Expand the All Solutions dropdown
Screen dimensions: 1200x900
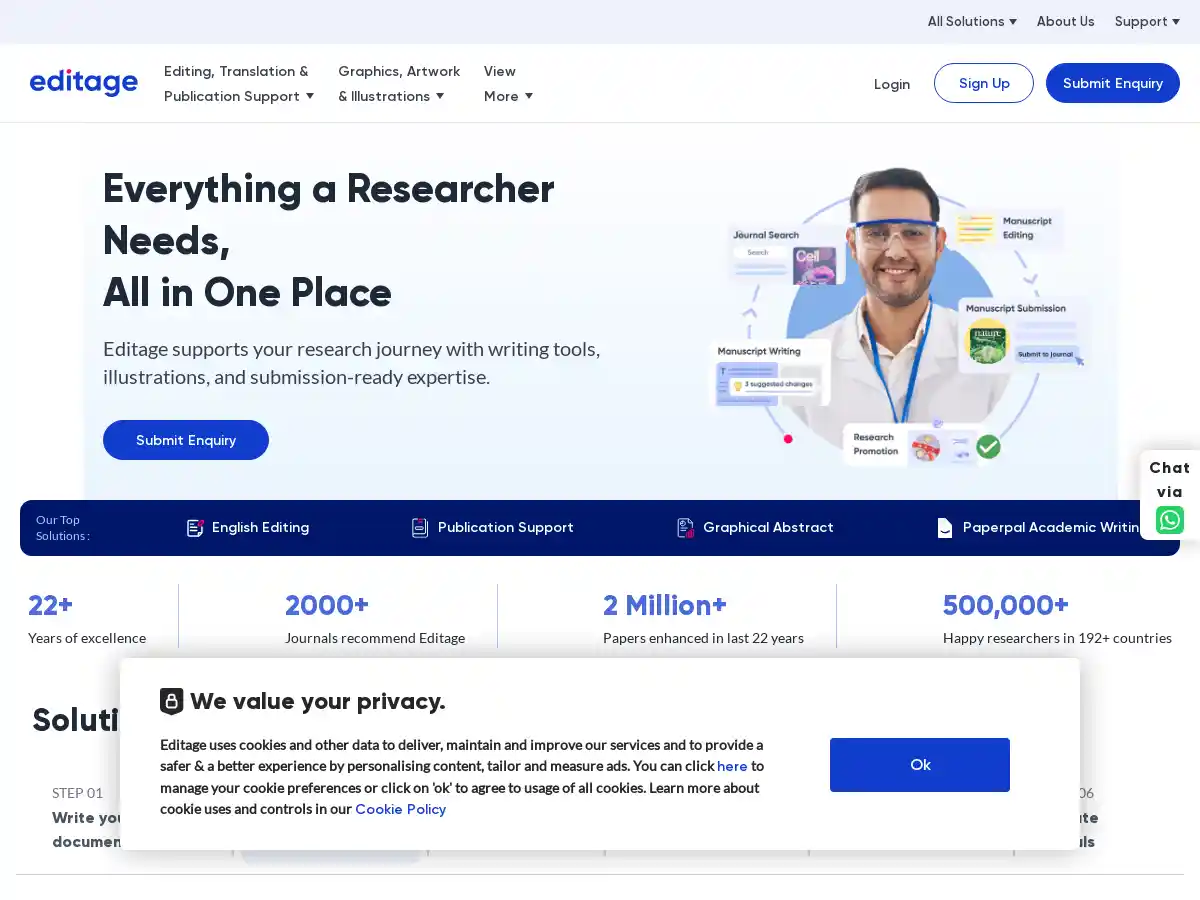pyautogui.click(x=971, y=21)
